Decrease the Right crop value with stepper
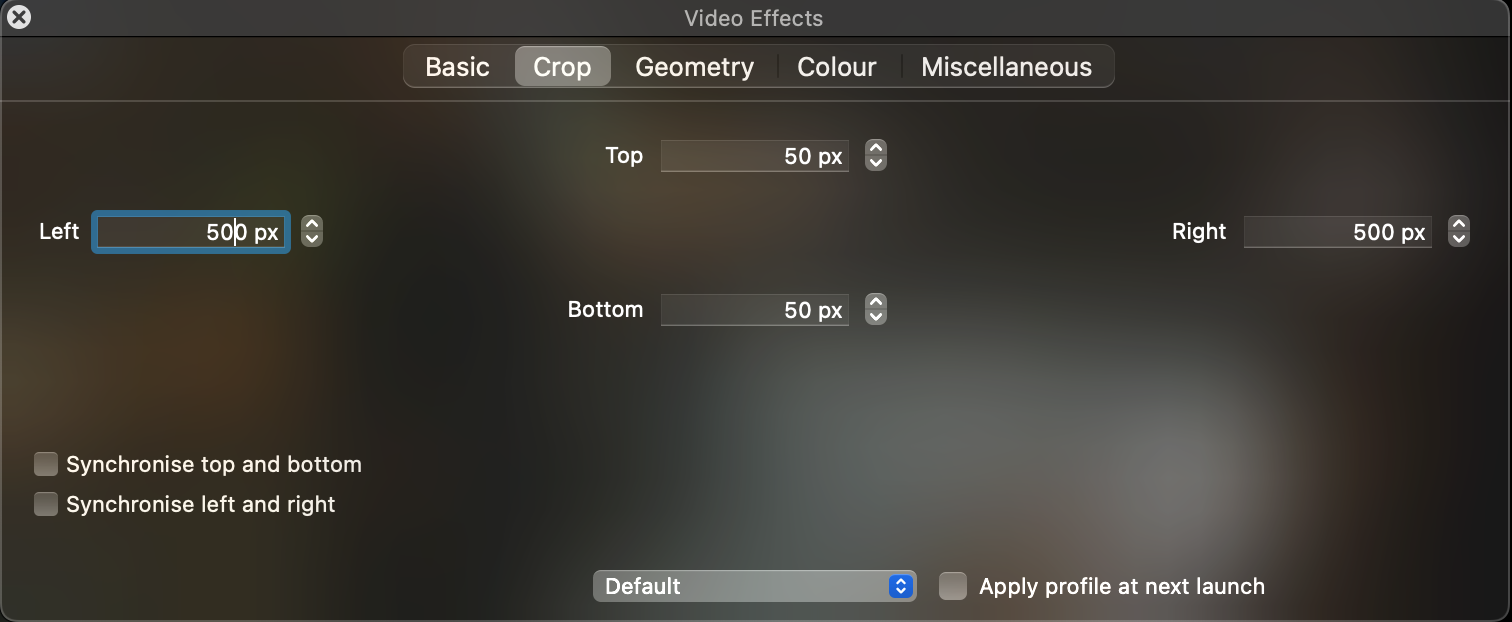 [1459, 239]
